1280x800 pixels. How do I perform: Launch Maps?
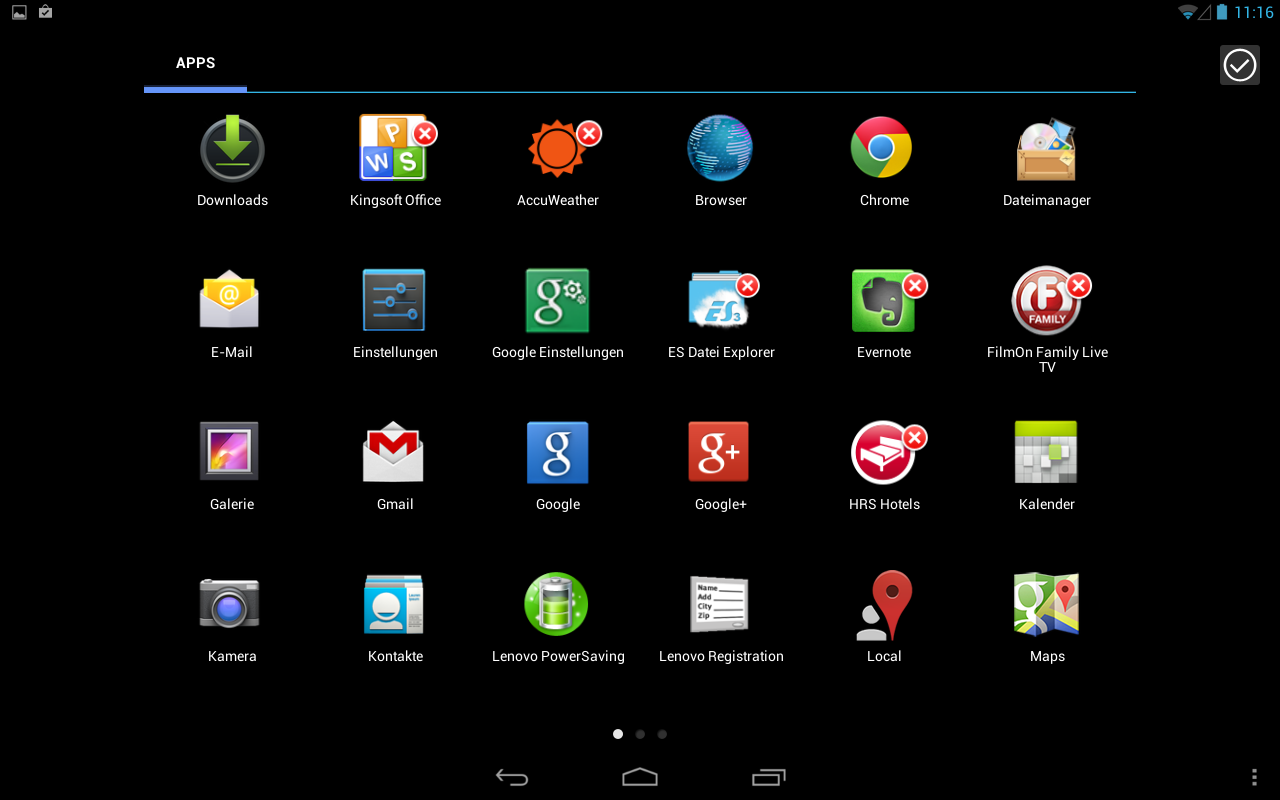click(1046, 604)
